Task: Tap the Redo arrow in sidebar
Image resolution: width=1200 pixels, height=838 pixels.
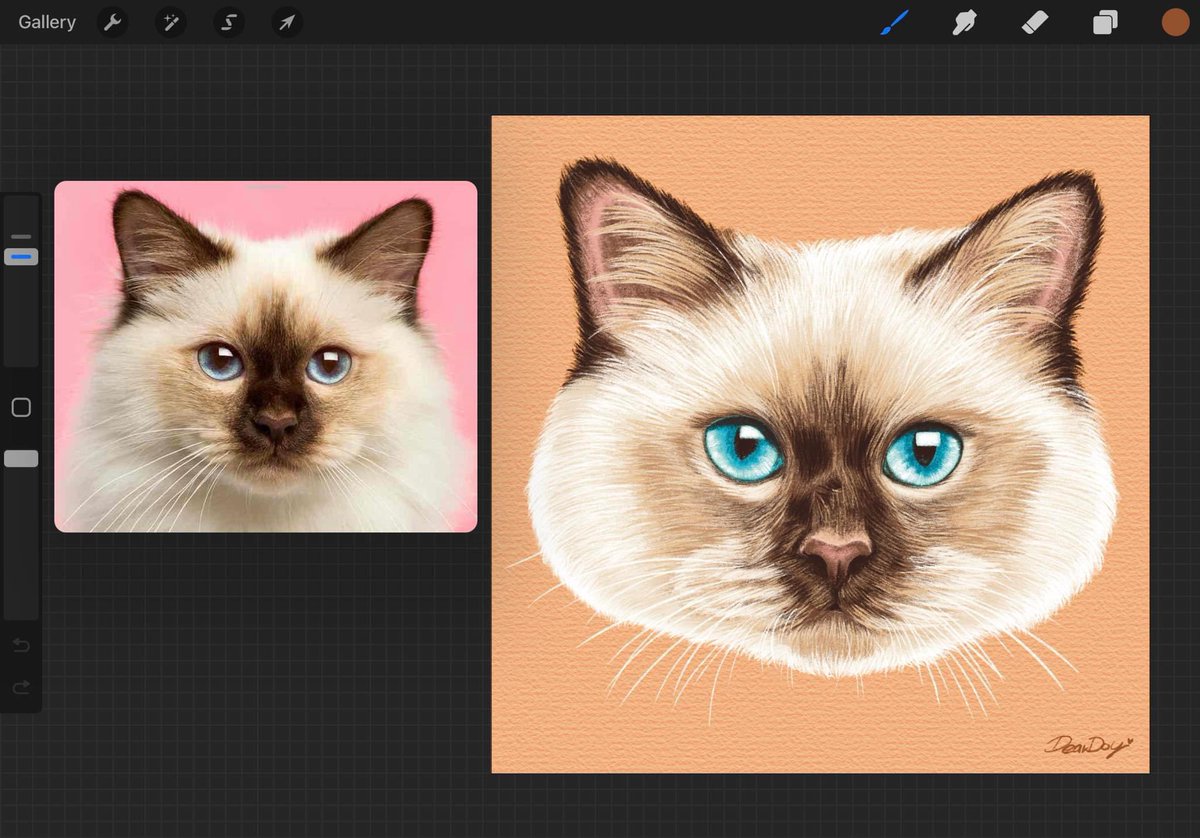Action: click(21, 687)
